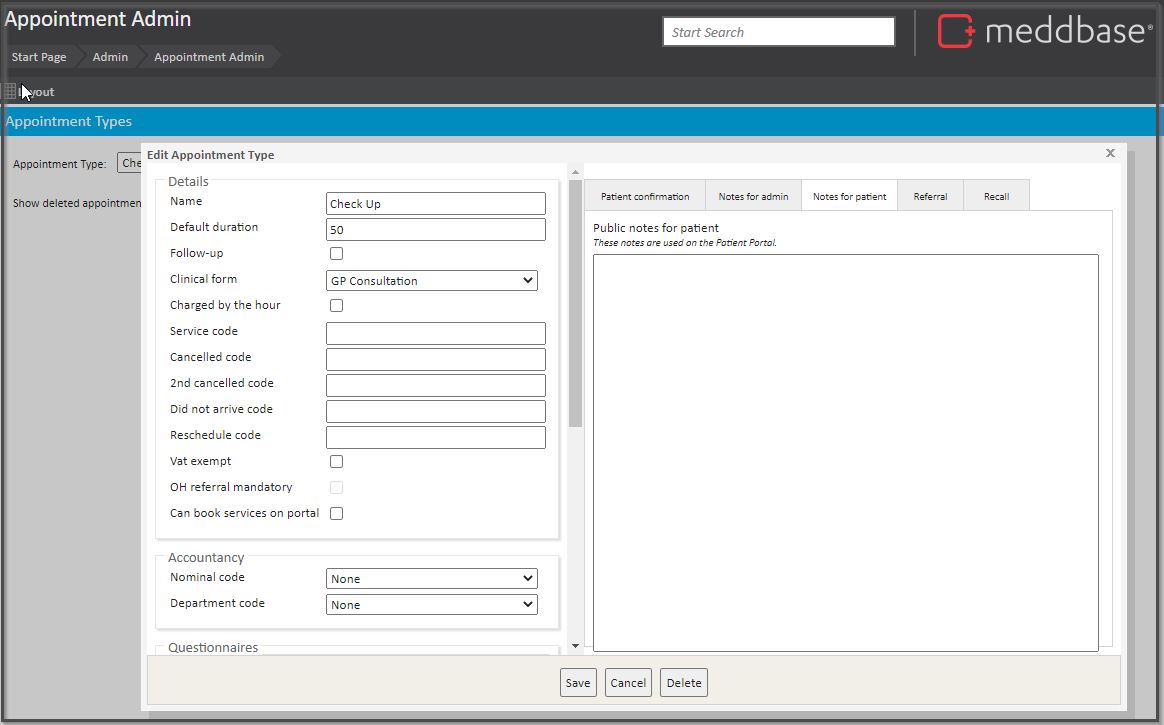Click scrollbar down arrow in details panel
The height and width of the screenshot is (725, 1164).
pyautogui.click(x=575, y=647)
